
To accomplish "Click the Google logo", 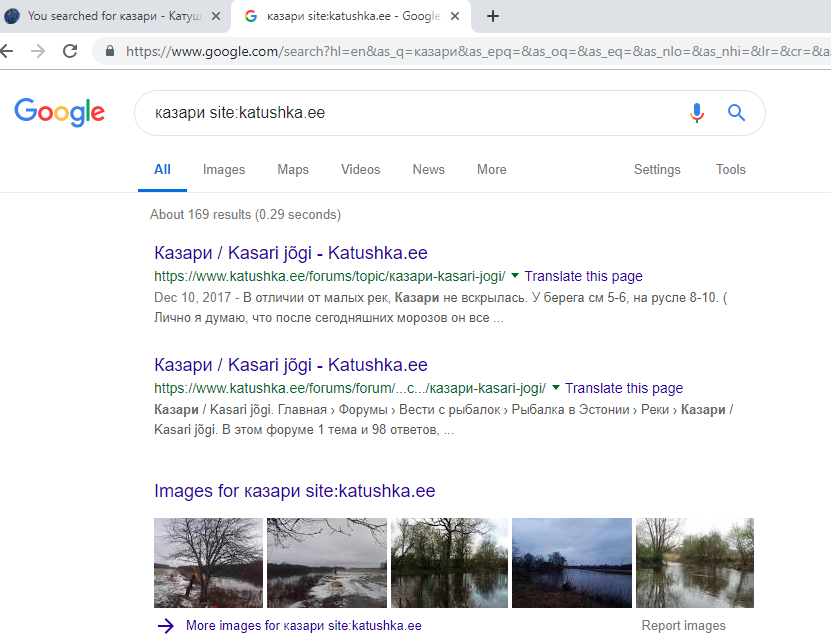I will pos(60,112).
